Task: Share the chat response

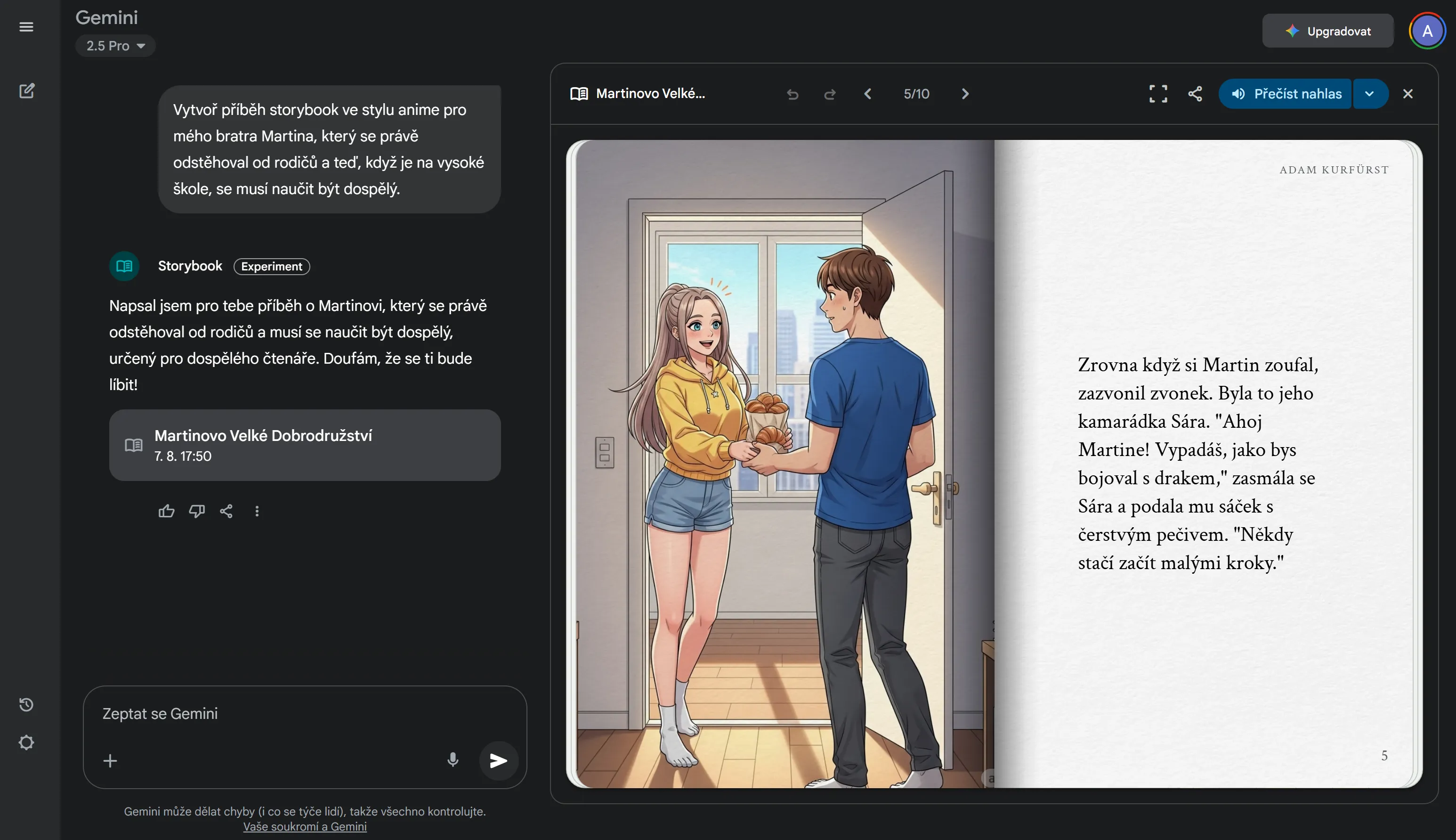Action: (x=226, y=511)
